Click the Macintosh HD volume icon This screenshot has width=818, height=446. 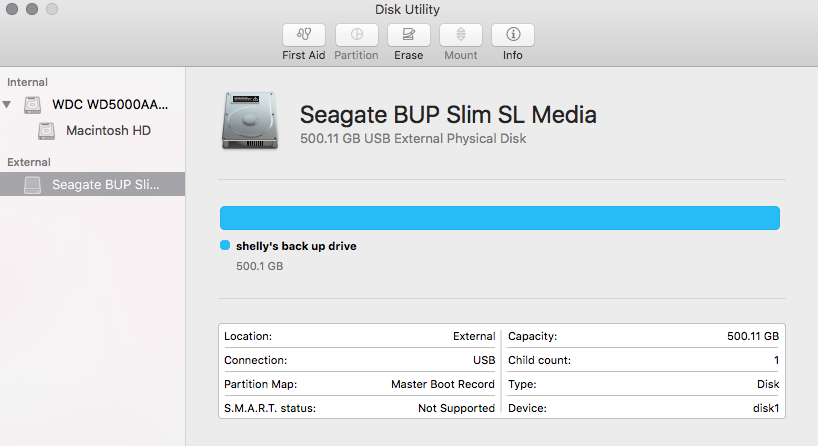tap(47, 131)
